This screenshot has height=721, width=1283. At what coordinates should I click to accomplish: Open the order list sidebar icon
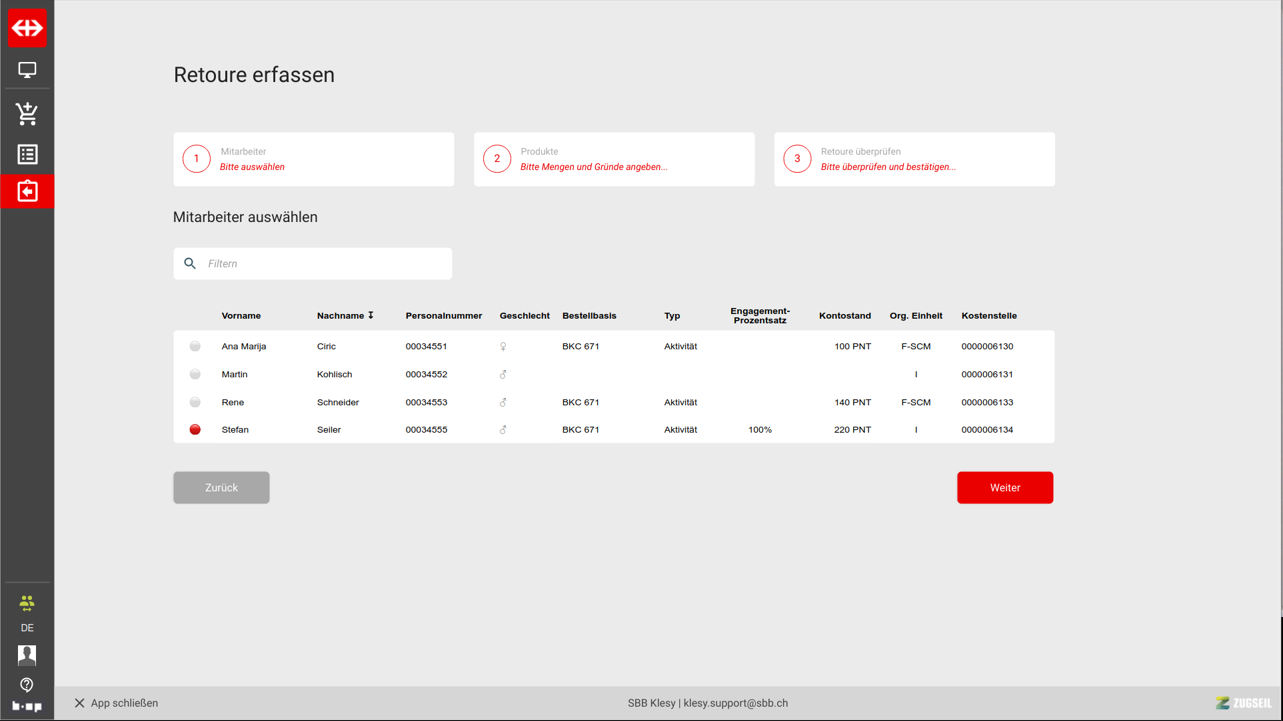pyautogui.click(x=27, y=154)
